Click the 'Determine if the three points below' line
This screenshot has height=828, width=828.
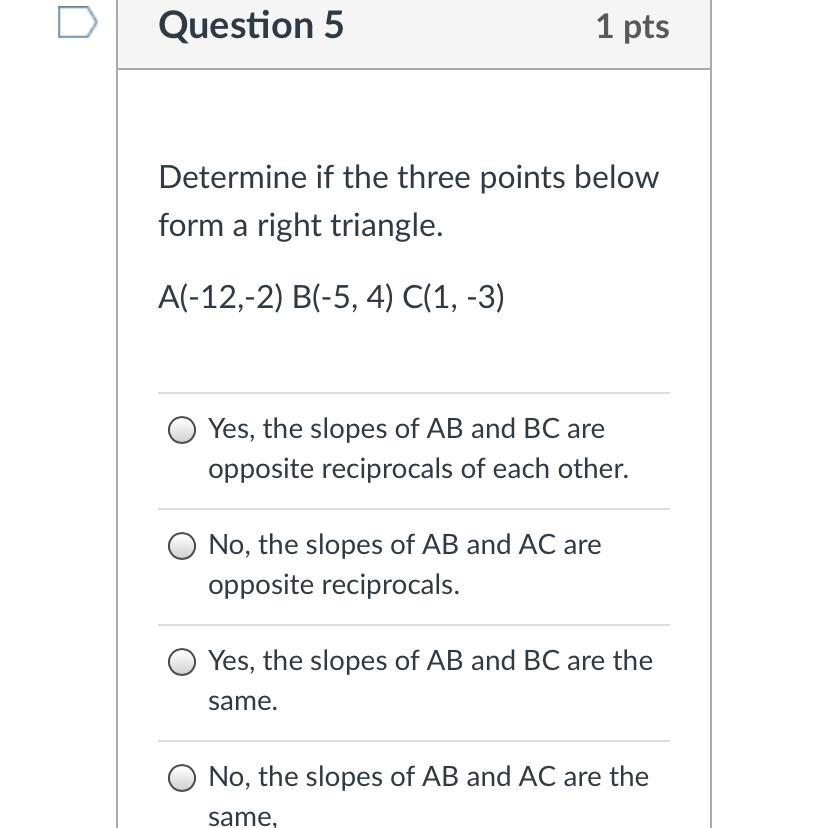(408, 178)
